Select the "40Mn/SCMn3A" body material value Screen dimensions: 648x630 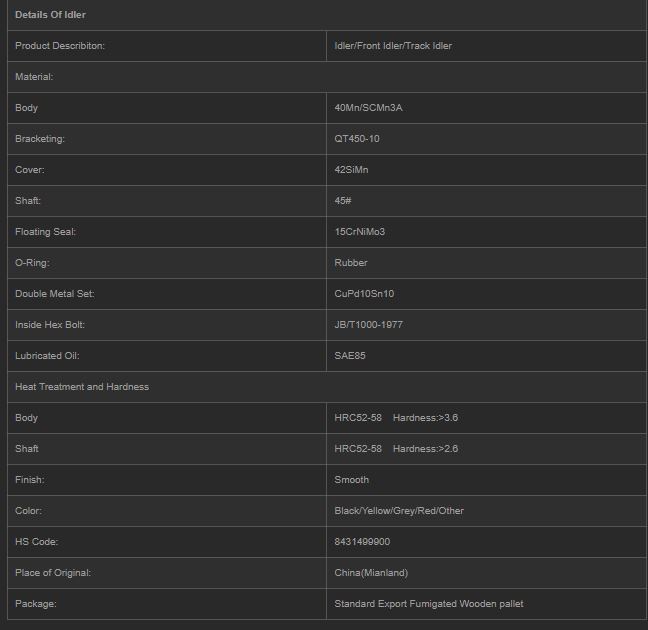(368, 108)
